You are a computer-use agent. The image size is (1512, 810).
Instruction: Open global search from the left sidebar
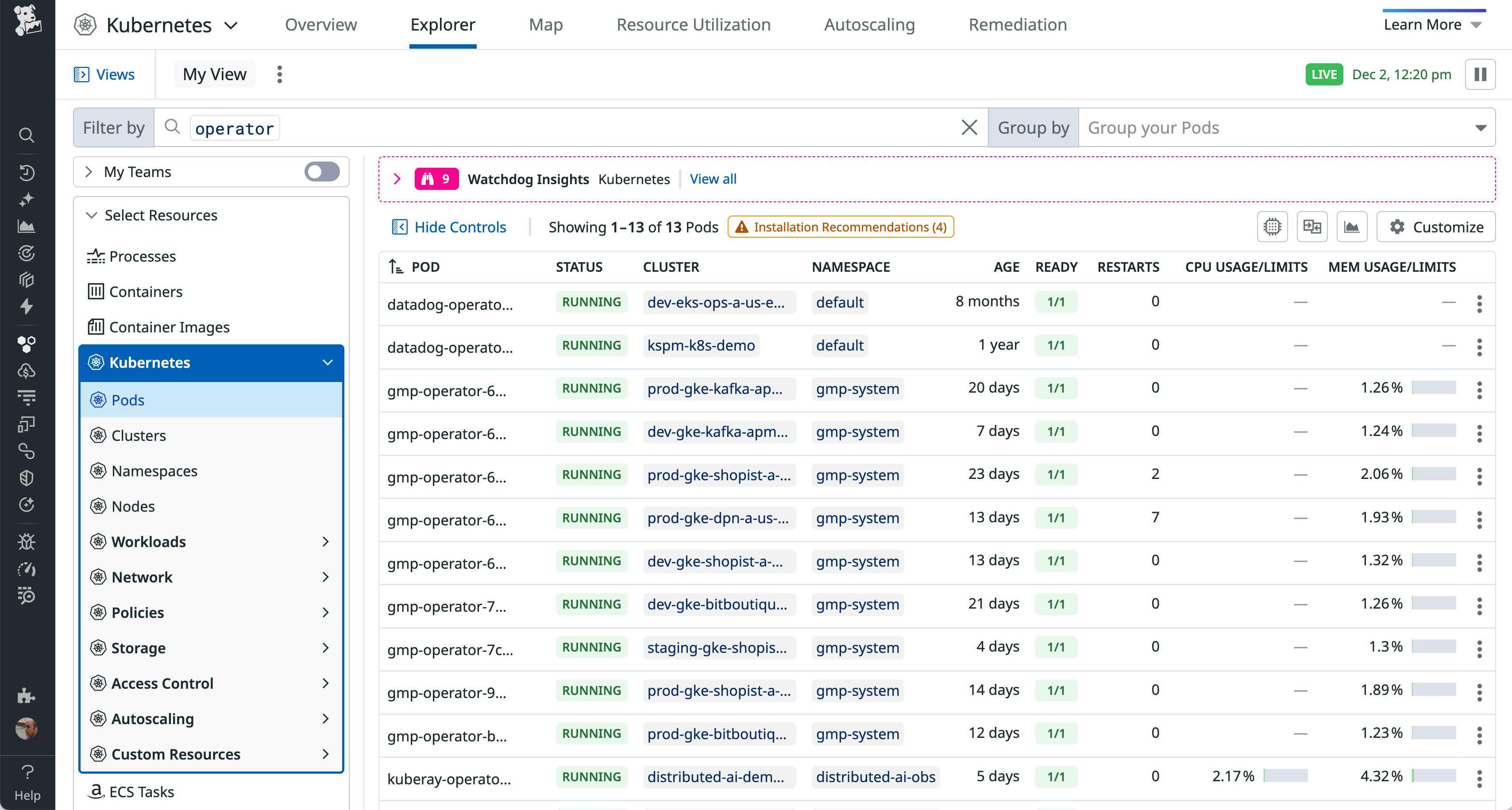click(x=27, y=135)
